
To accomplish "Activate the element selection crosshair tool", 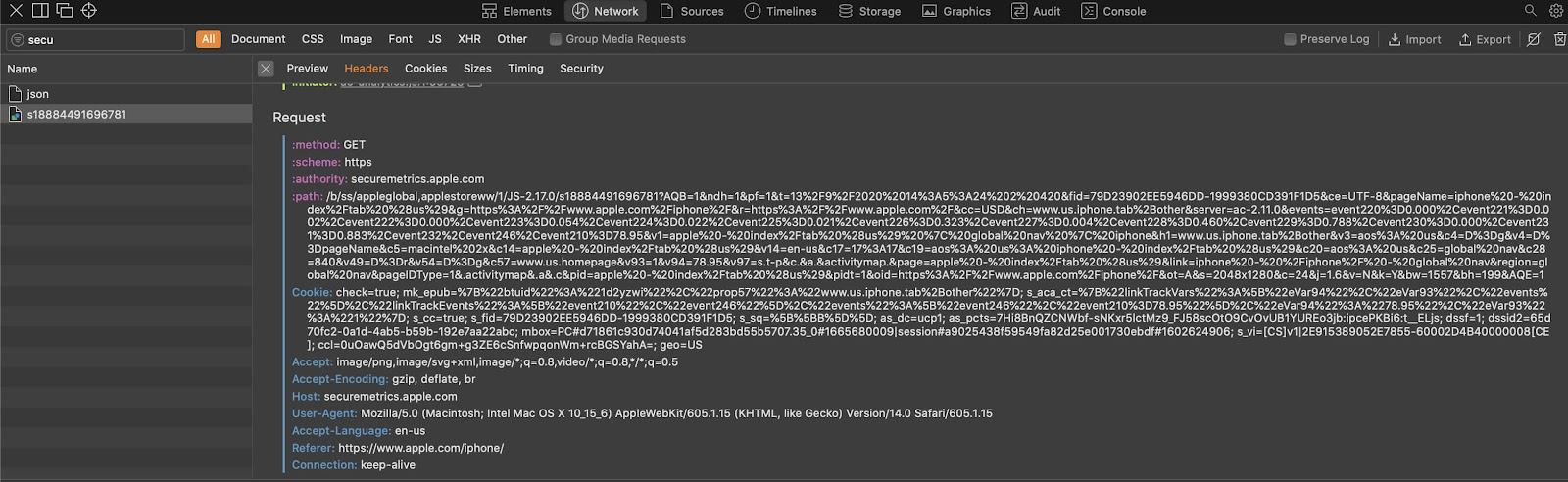I will point(89,11).
